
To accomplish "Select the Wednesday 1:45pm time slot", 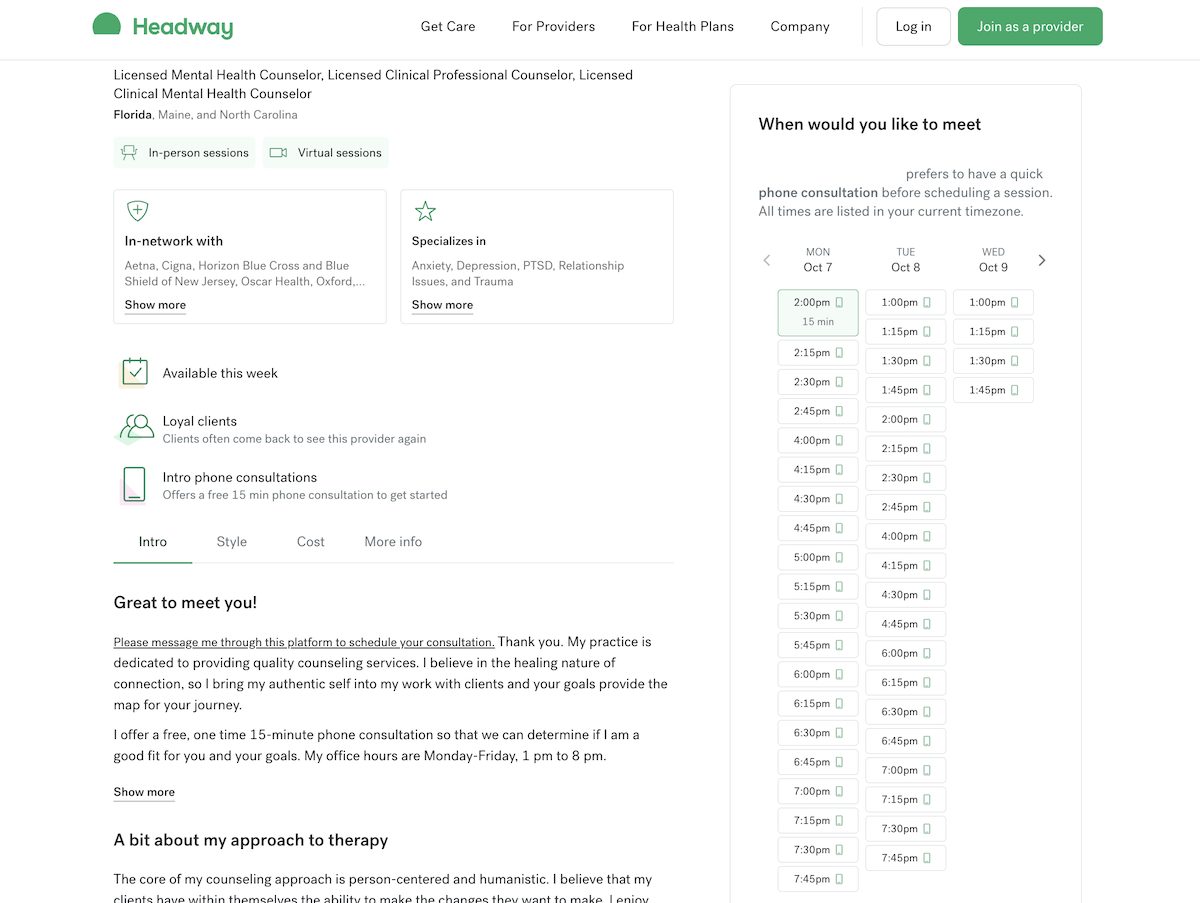I will click(993, 390).
